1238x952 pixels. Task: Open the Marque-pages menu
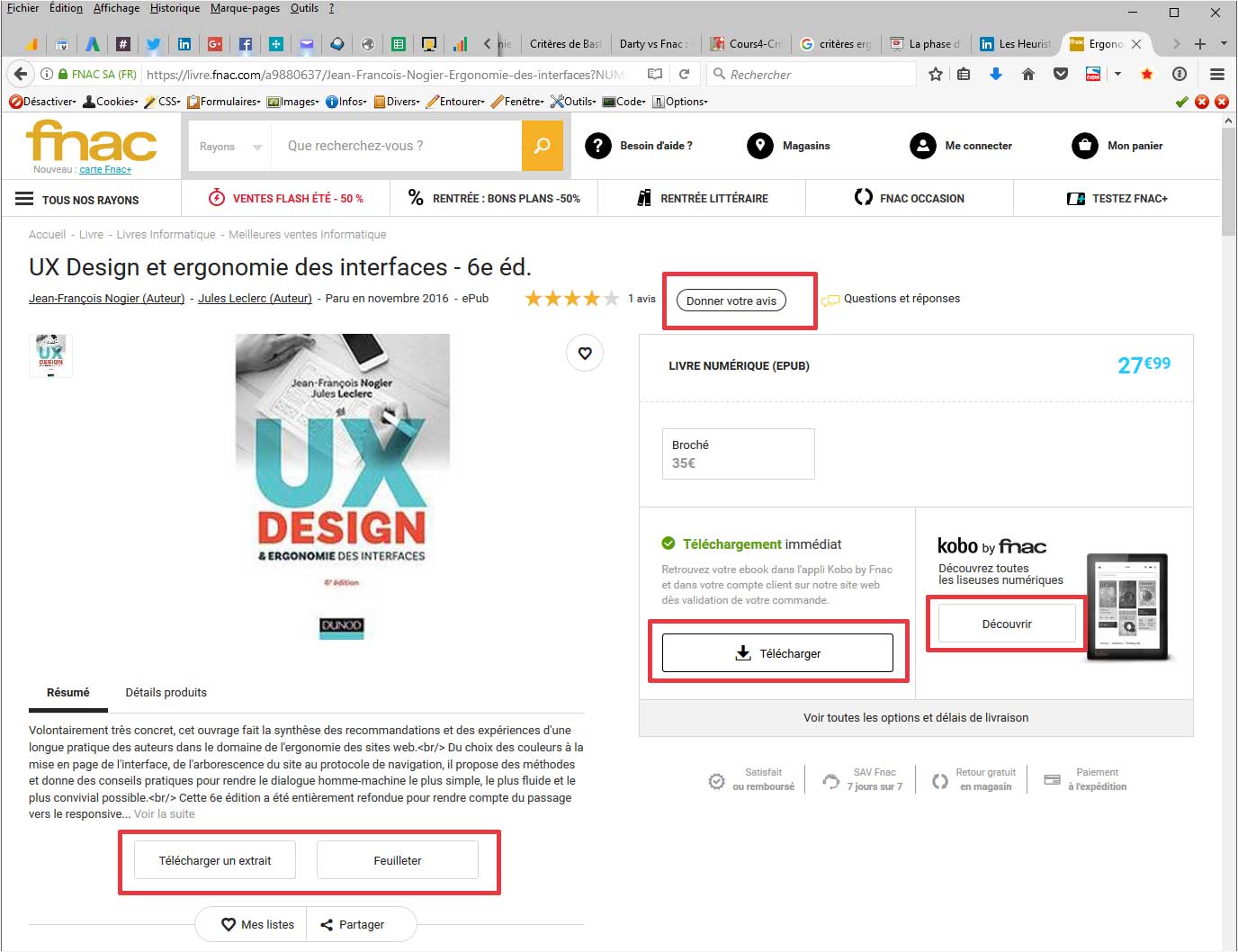(x=245, y=8)
